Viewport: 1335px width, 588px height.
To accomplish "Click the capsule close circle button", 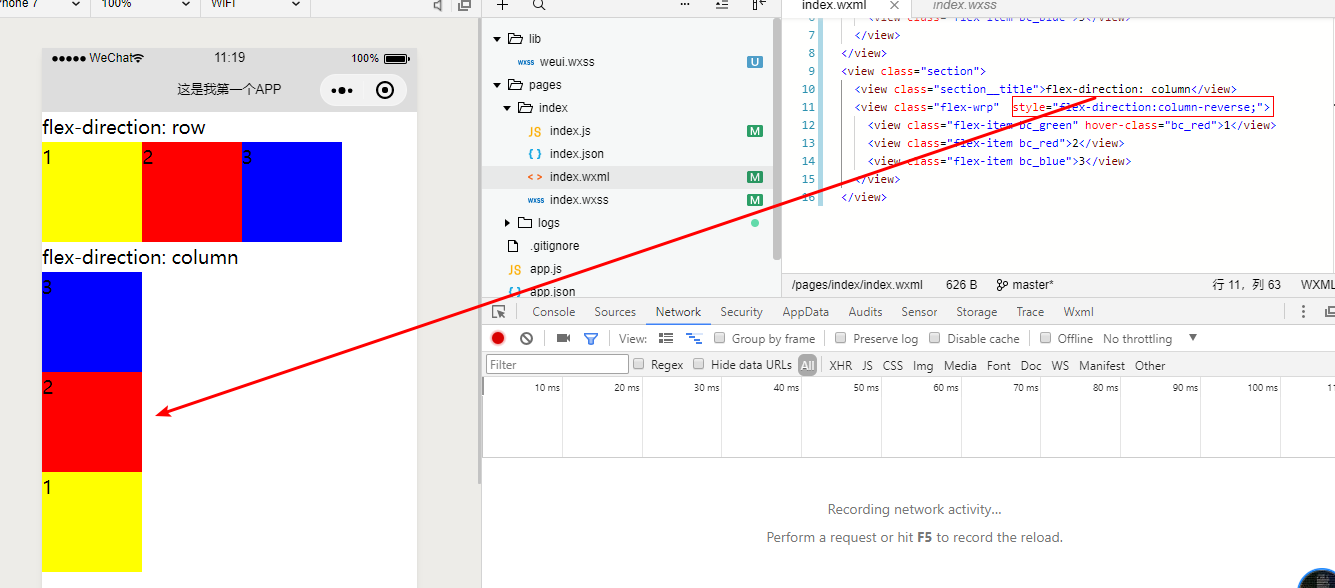I will 385,90.
